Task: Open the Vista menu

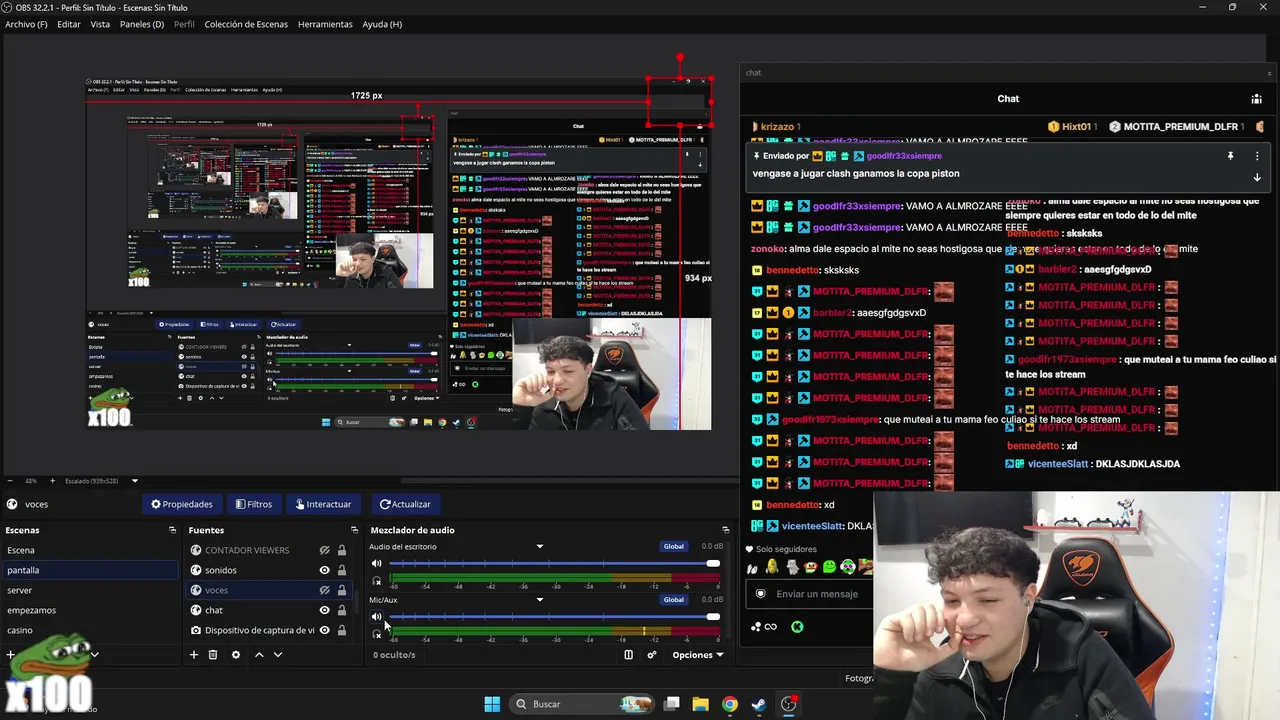Action: [100, 24]
